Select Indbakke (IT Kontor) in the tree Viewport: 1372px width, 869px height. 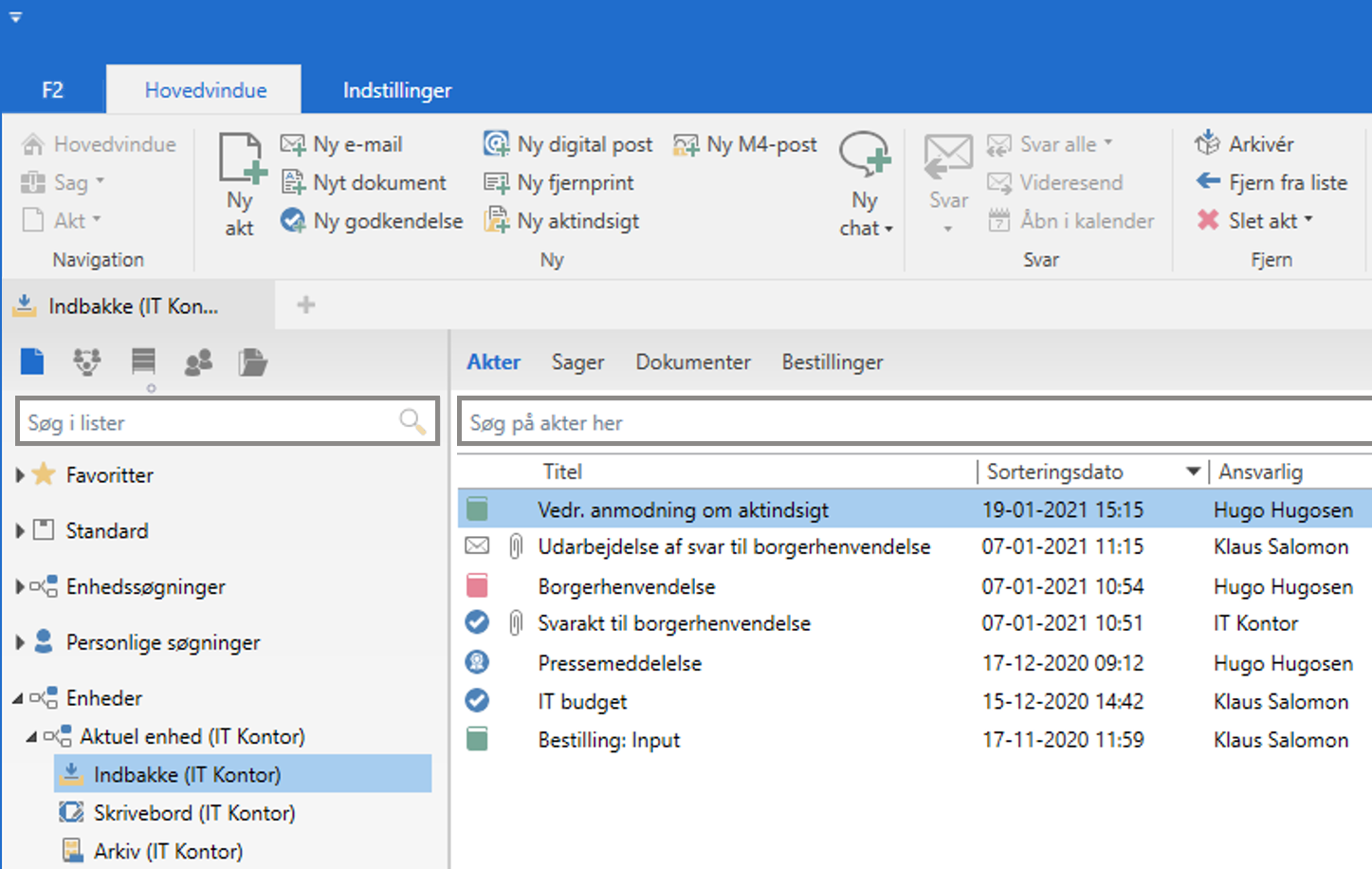click(244, 774)
